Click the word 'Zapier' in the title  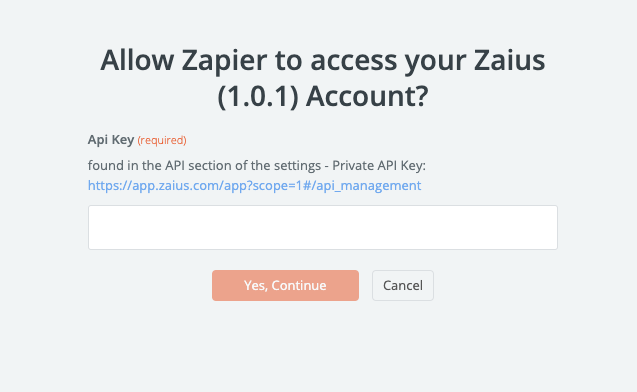(224, 61)
